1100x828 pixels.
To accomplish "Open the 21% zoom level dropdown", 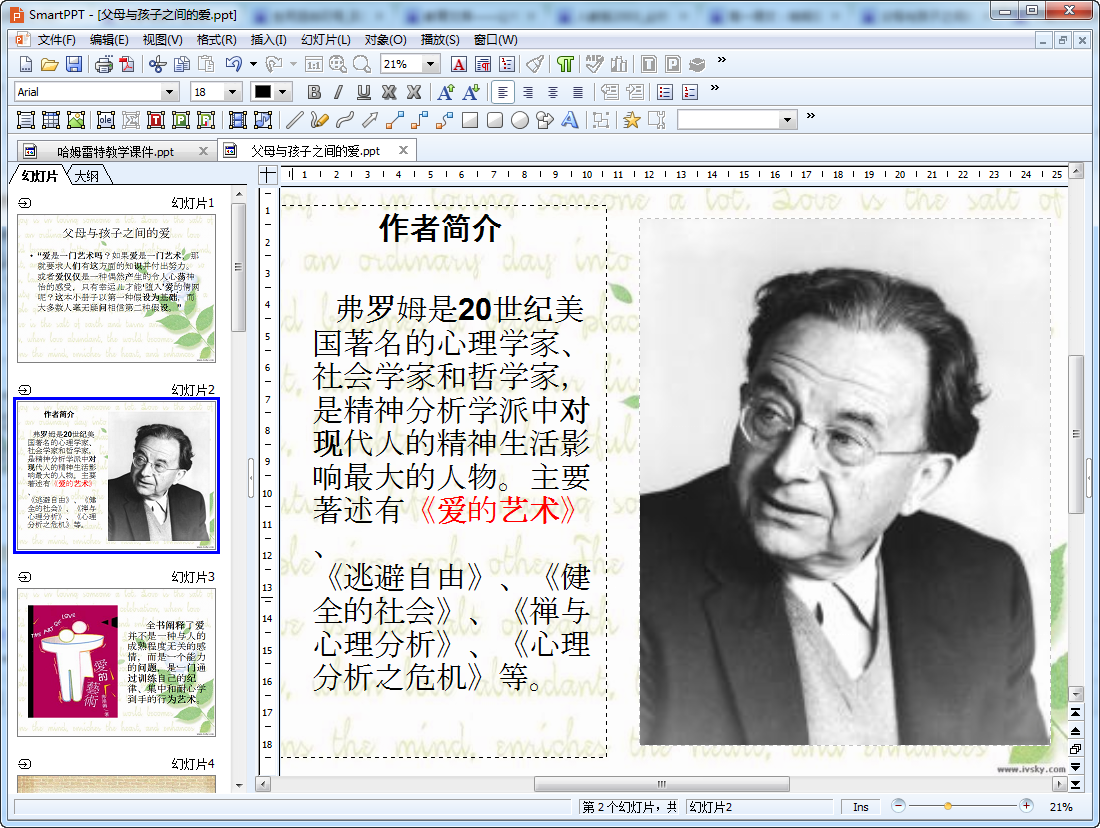I will coord(431,65).
